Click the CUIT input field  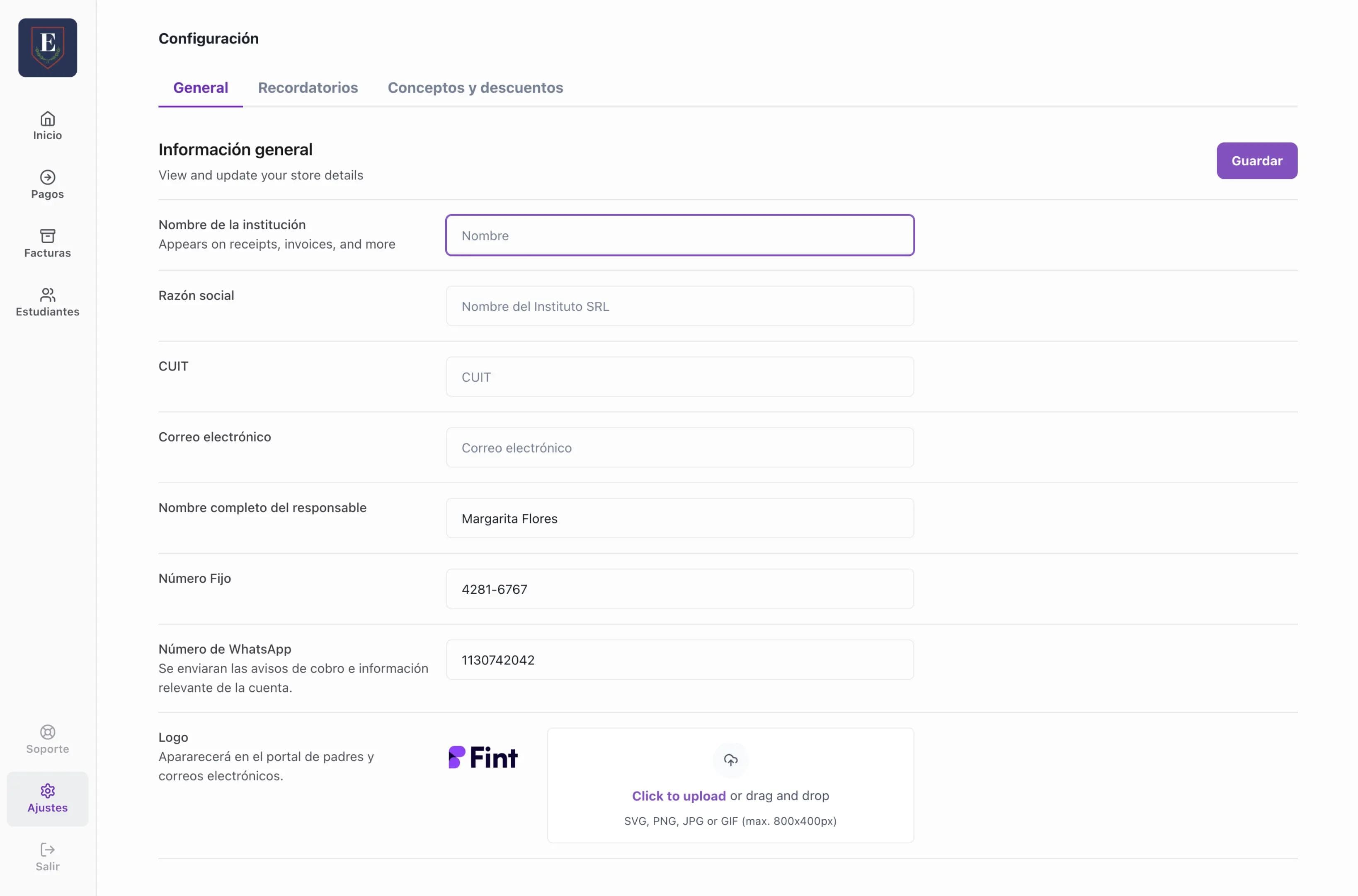(680, 377)
